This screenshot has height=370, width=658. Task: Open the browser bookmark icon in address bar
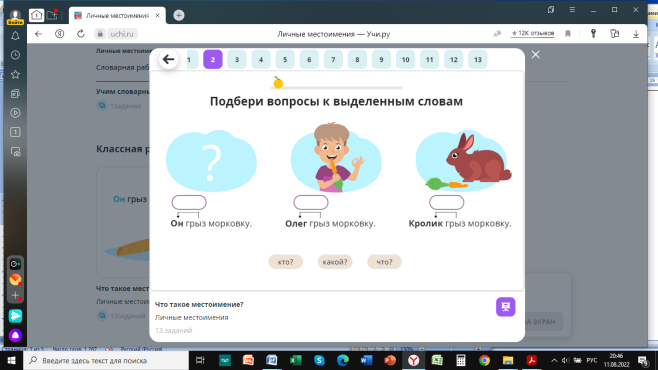[568, 34]
